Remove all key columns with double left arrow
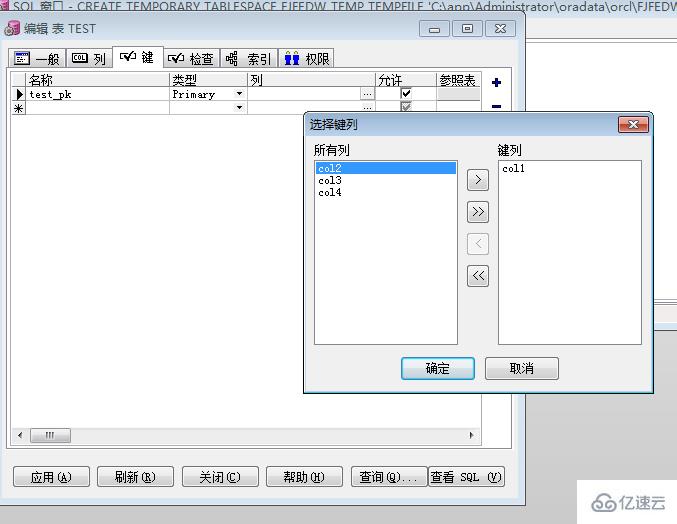 478,276
